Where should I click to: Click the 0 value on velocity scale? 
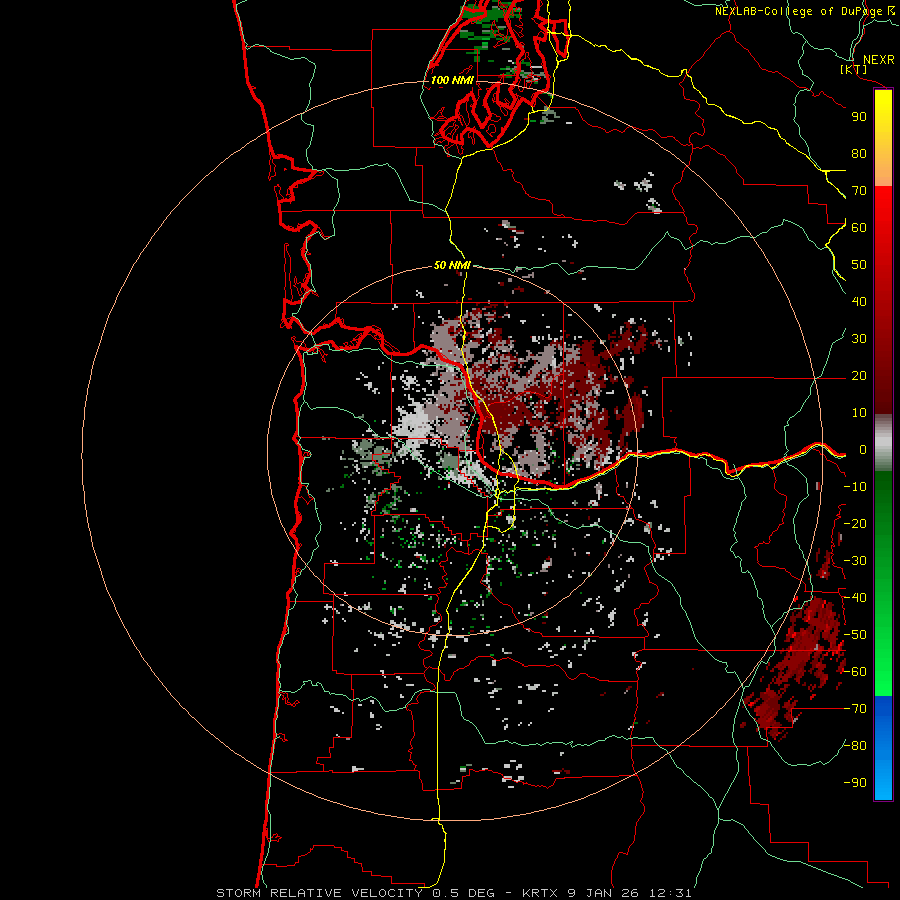pyautogui.click(x=863, y=450)
